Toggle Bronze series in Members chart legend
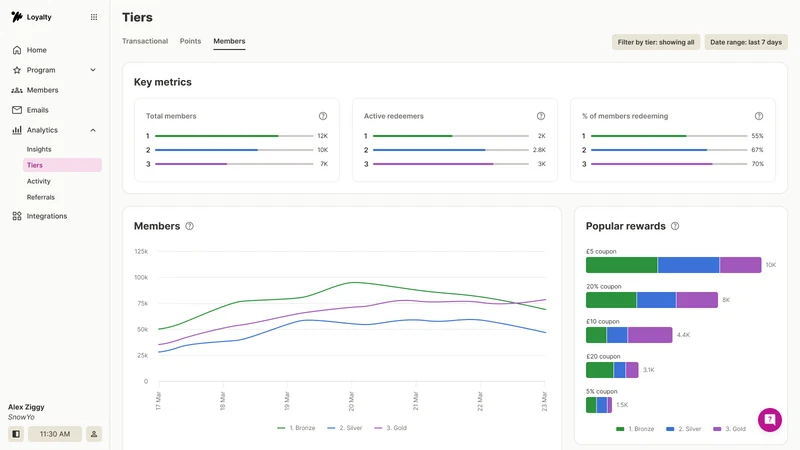800x450 pixels. (x=296, y=428)
